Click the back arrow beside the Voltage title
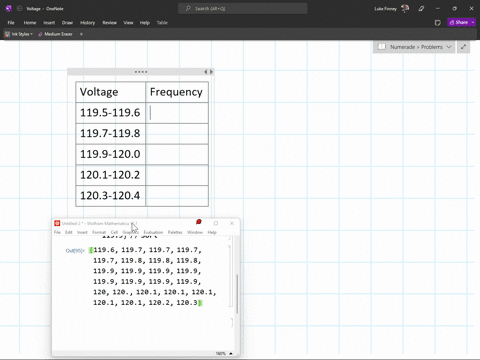The image size is (480, 360). 19,9
